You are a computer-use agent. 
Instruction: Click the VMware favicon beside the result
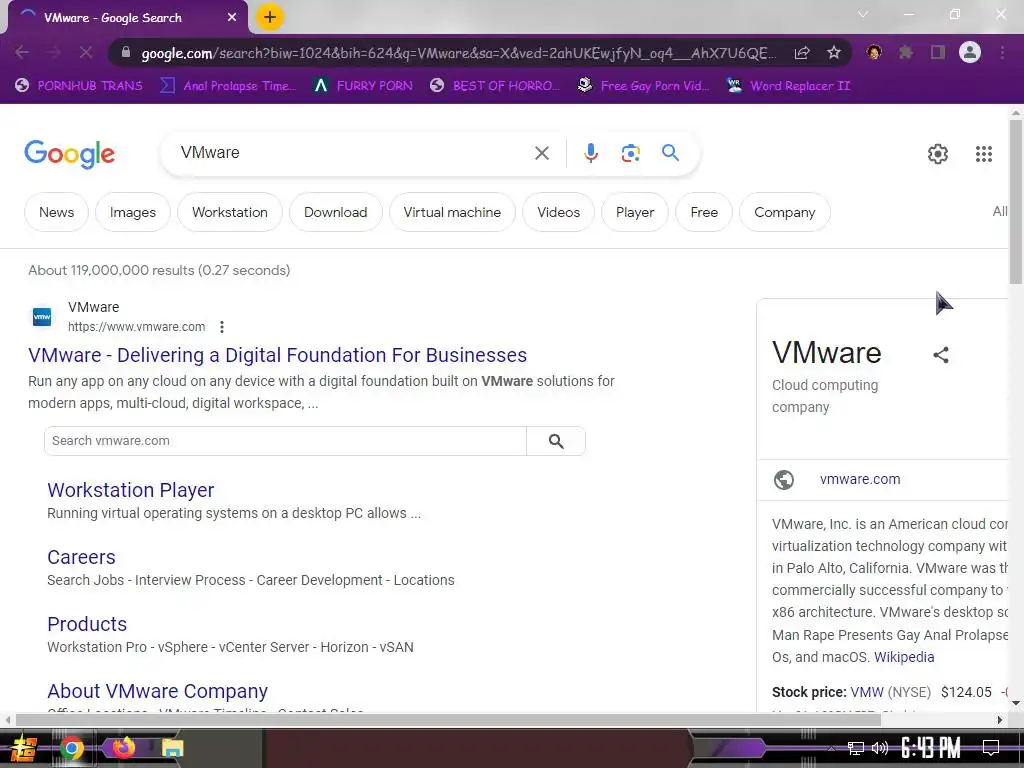[42, 317]
